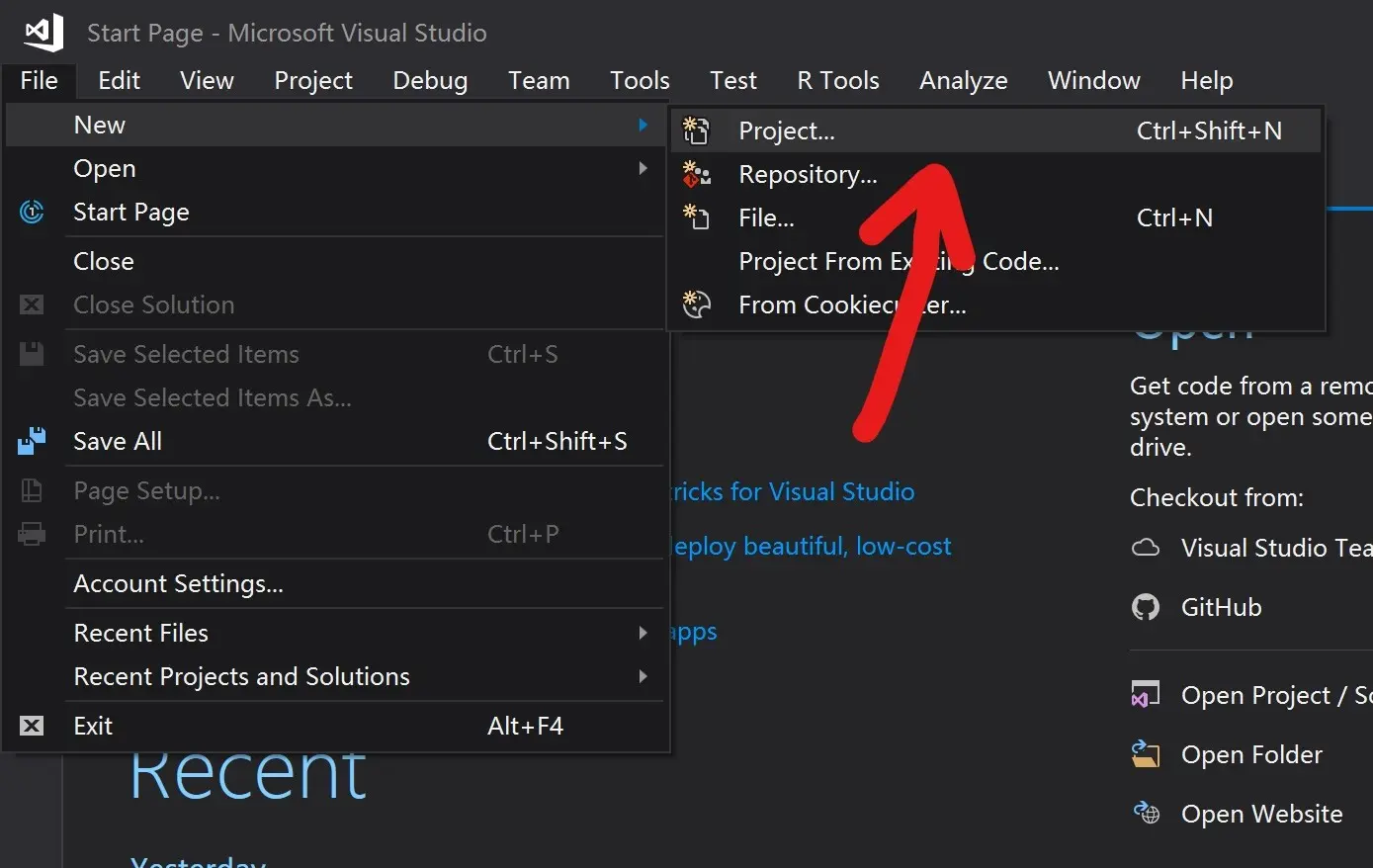
Task: Expand the Open submenu arrow
Action: click(643, 168)
